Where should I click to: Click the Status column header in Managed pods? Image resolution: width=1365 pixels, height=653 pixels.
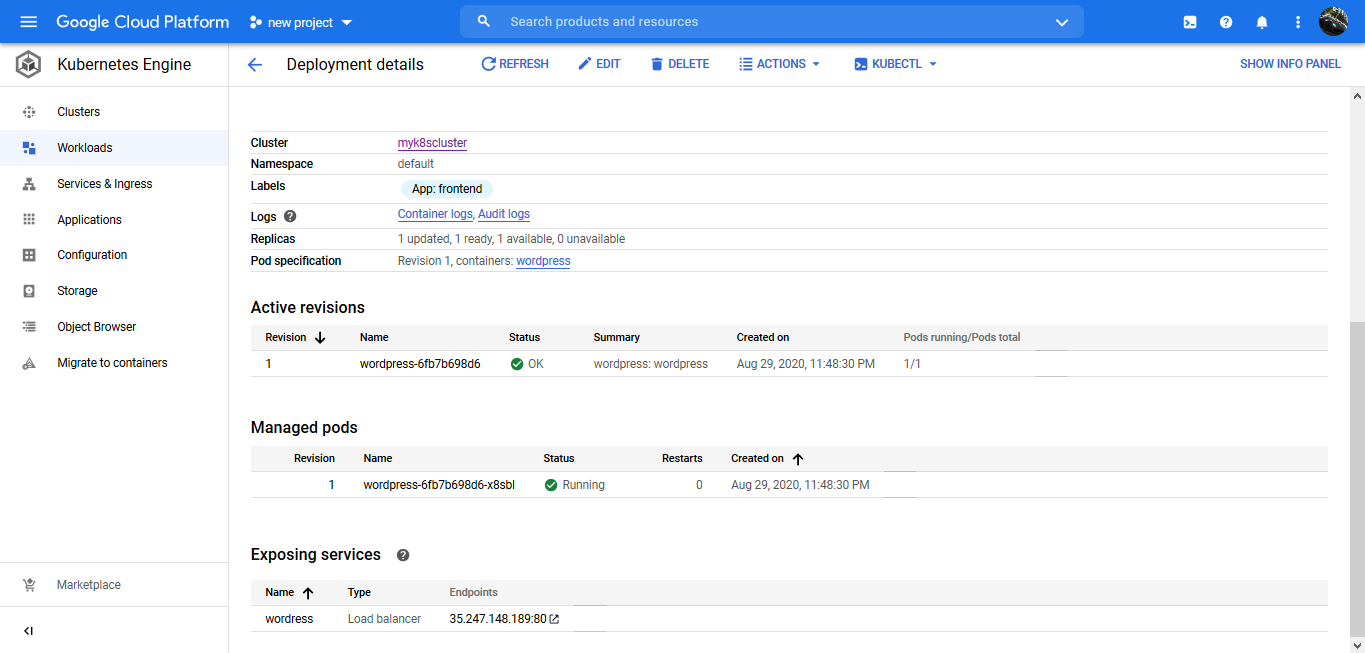559,459
